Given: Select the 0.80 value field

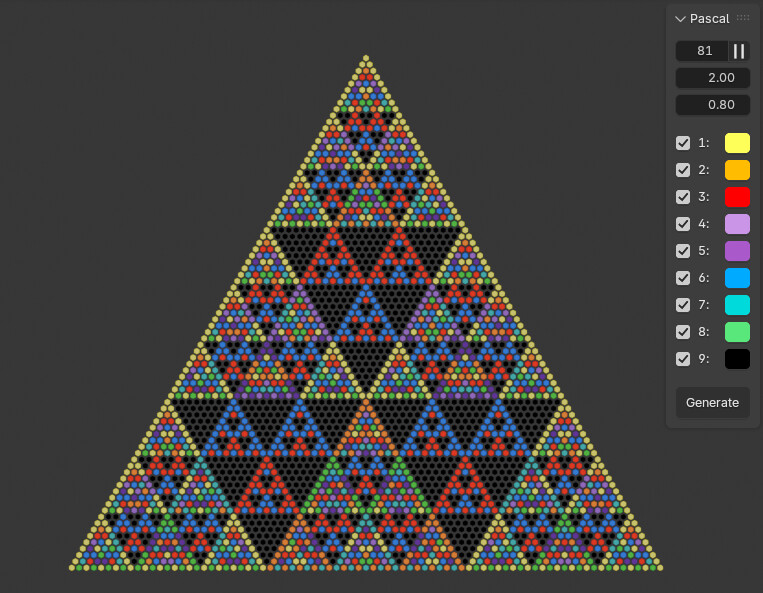Looking at the screenshot, I should pyautogui.click(x=713, y=105).
